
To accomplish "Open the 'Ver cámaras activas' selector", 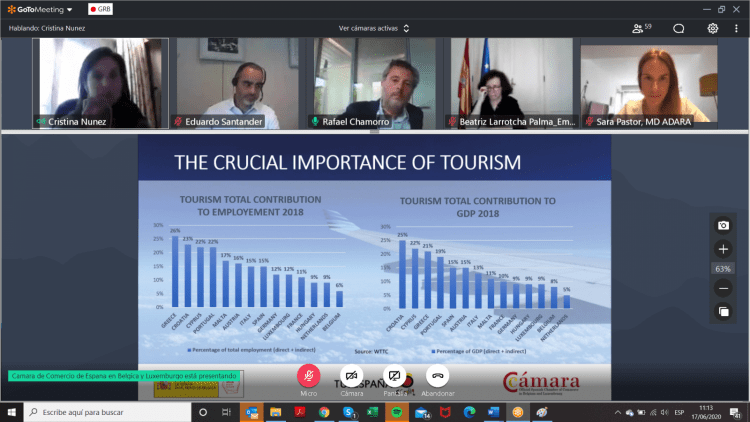I will pyautogui.click(x=374, y=28).
